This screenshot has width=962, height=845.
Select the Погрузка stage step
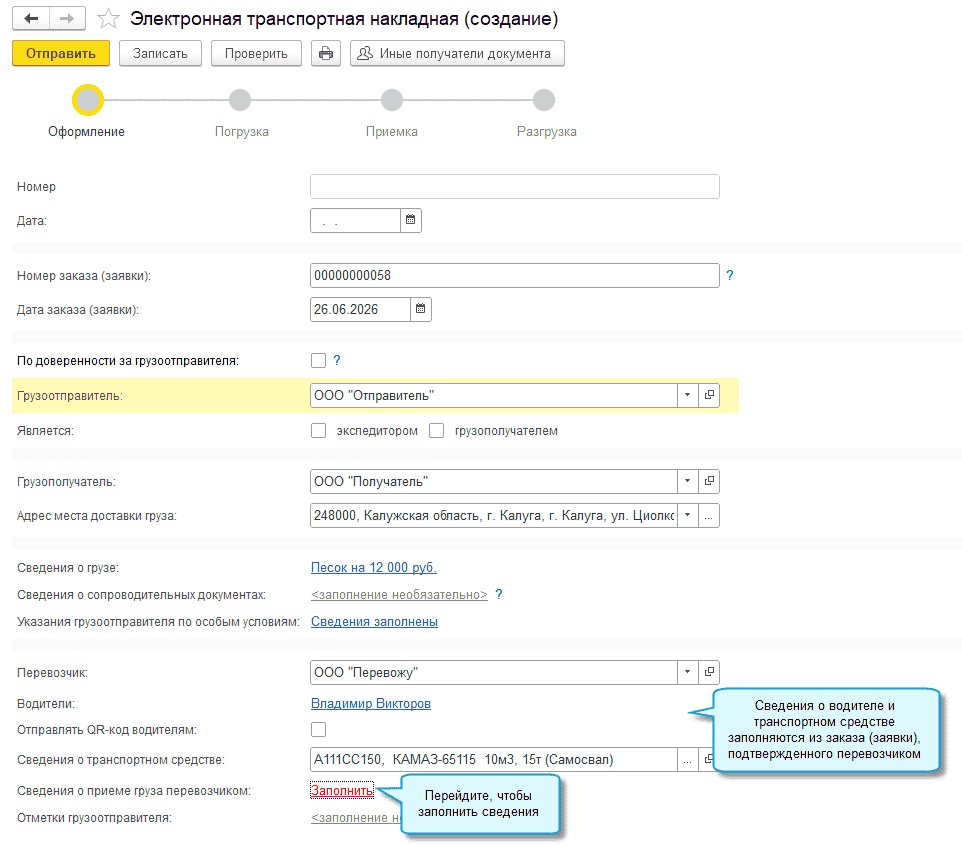pyautogui.click(x=240, y=100)
